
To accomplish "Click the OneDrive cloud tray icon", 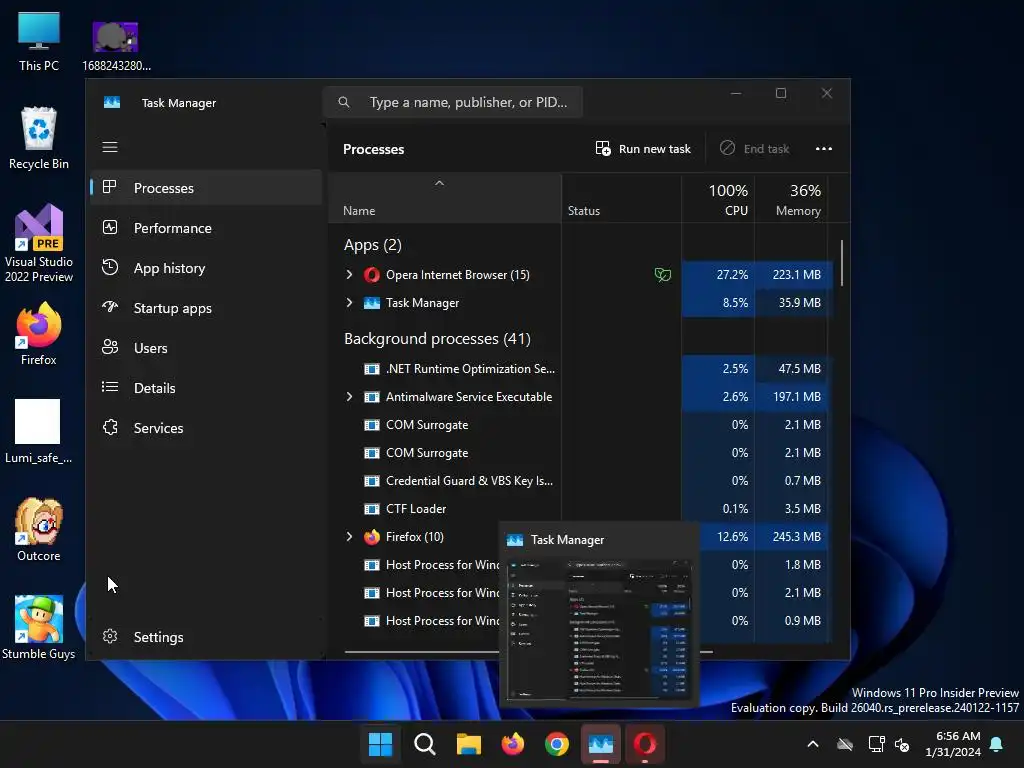I will 845,744.
